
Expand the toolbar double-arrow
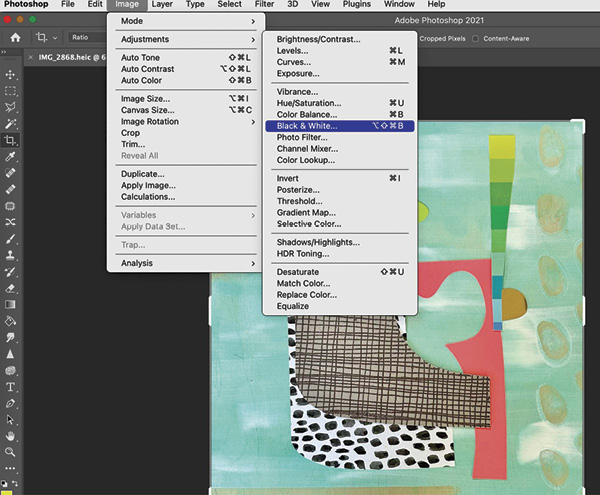(3, 52)
